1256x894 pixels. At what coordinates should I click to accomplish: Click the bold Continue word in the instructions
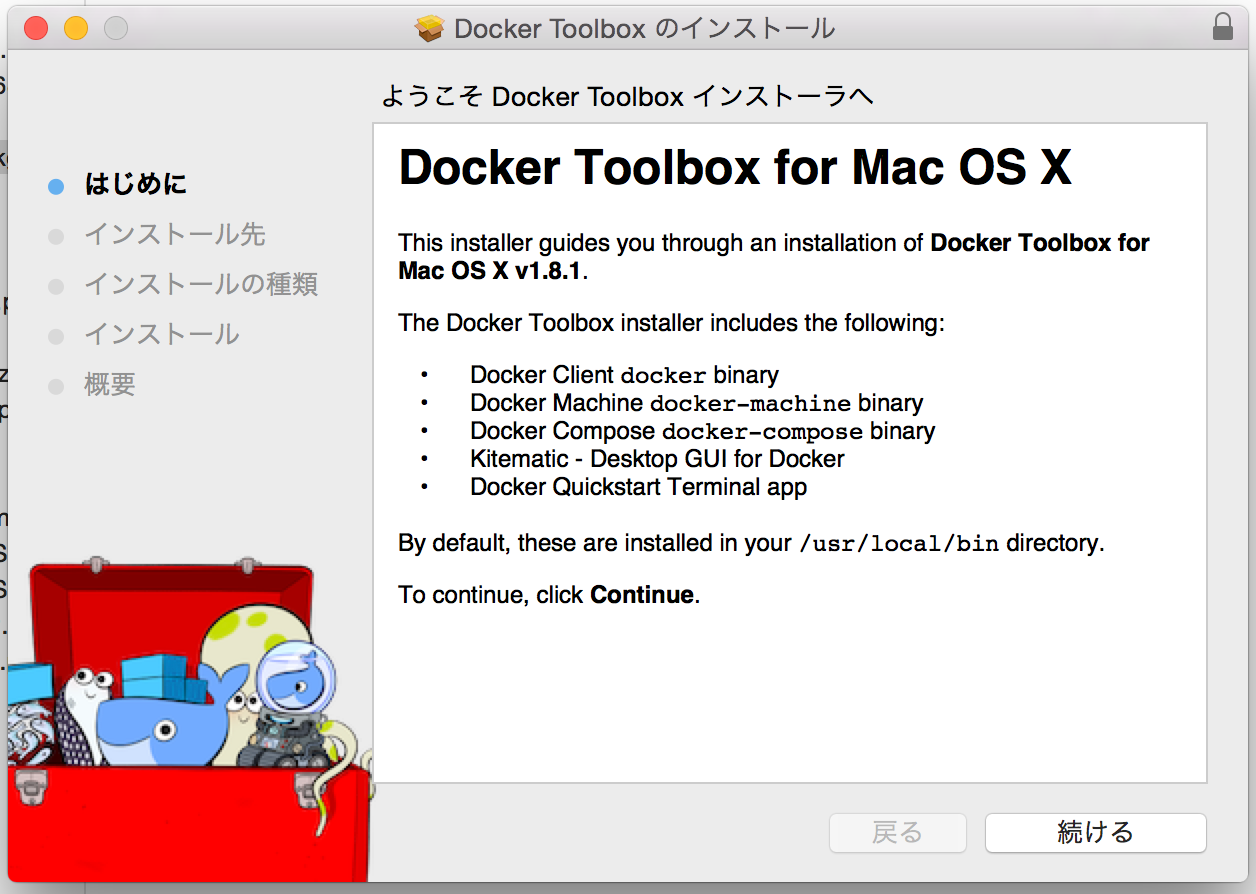point(641,594)
